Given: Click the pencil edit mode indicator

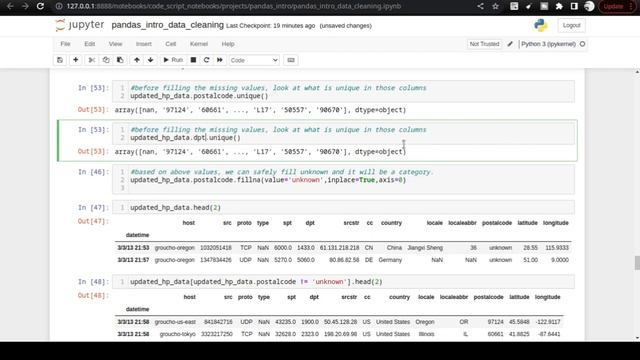Looking at the screenshot, I should 510,44.
